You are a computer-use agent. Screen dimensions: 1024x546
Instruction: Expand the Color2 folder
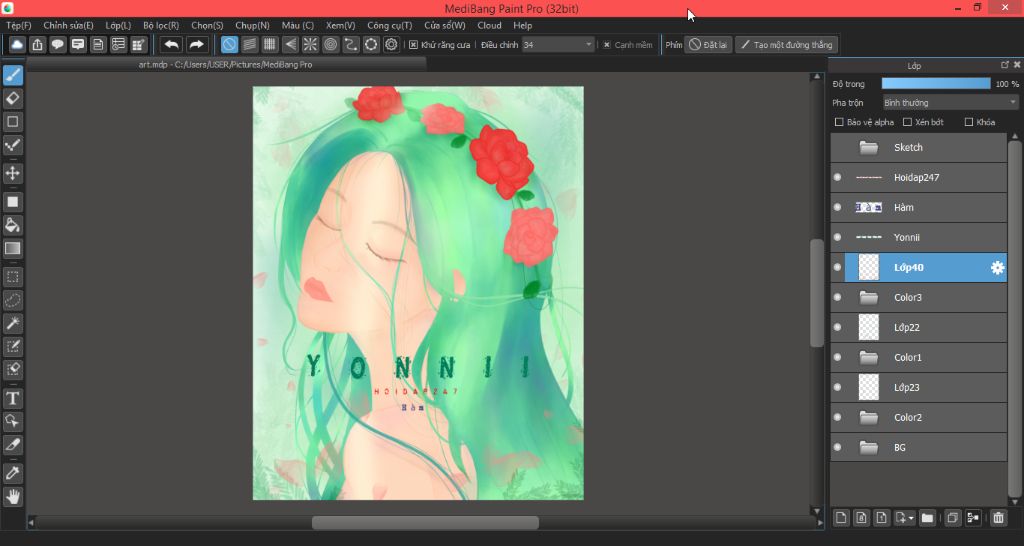click(869, 418)
